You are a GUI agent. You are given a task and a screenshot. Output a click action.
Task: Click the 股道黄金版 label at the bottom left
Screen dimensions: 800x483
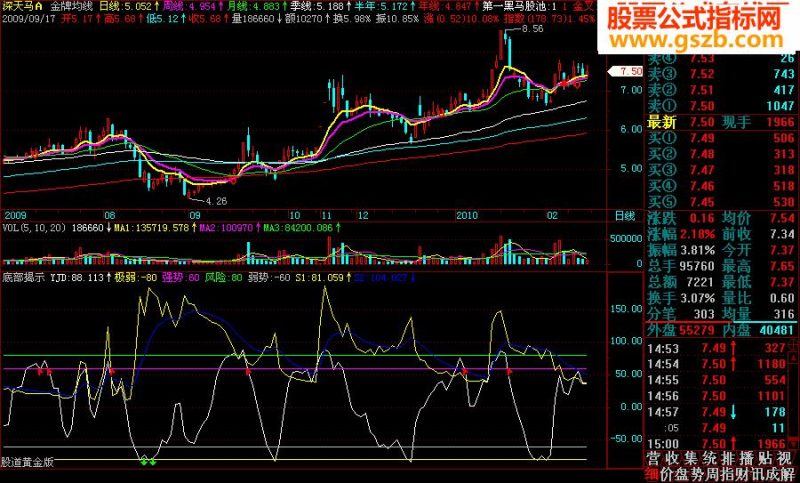tap(27, 462)
